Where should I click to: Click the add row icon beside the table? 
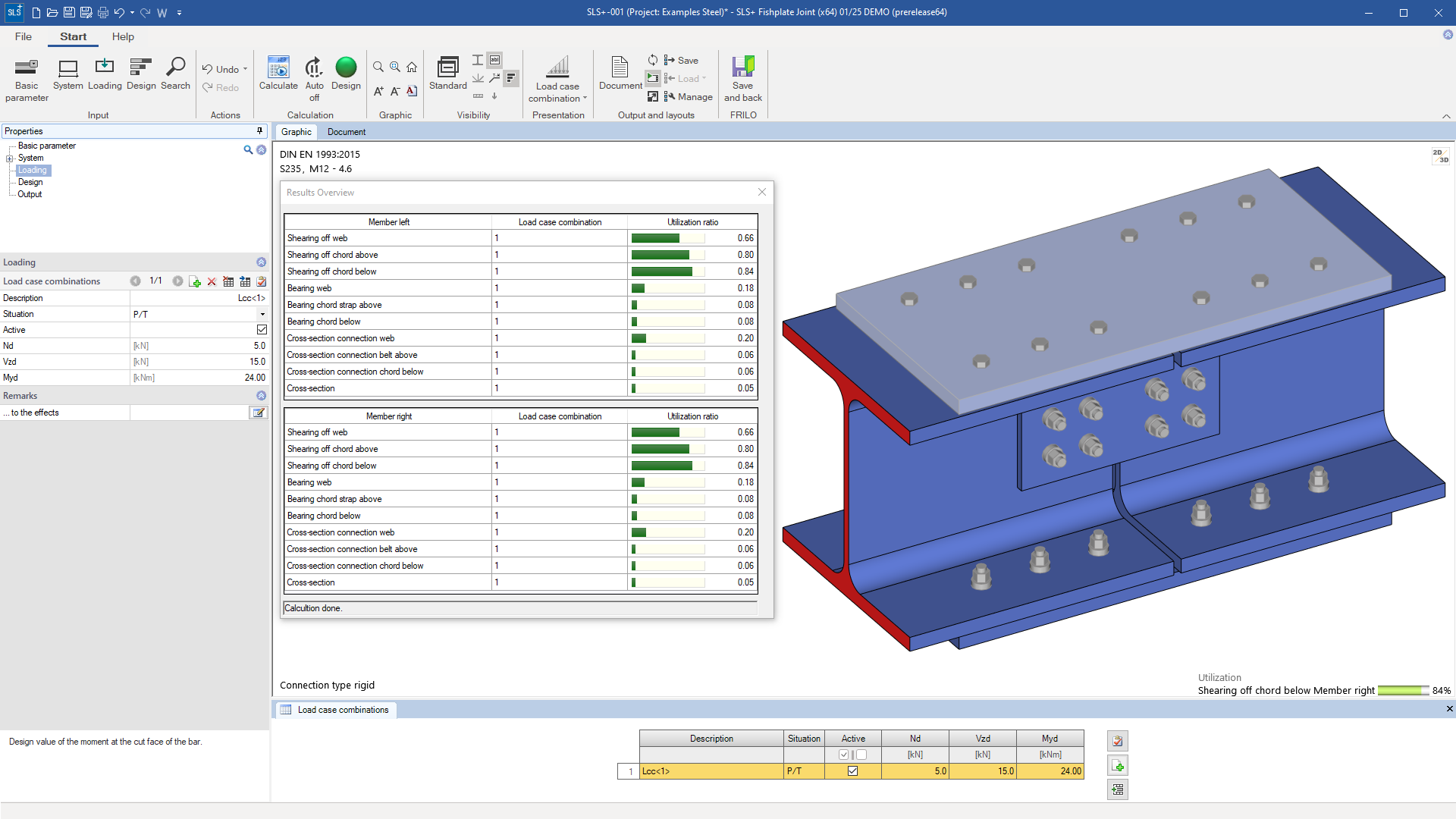coord(1117,766)
